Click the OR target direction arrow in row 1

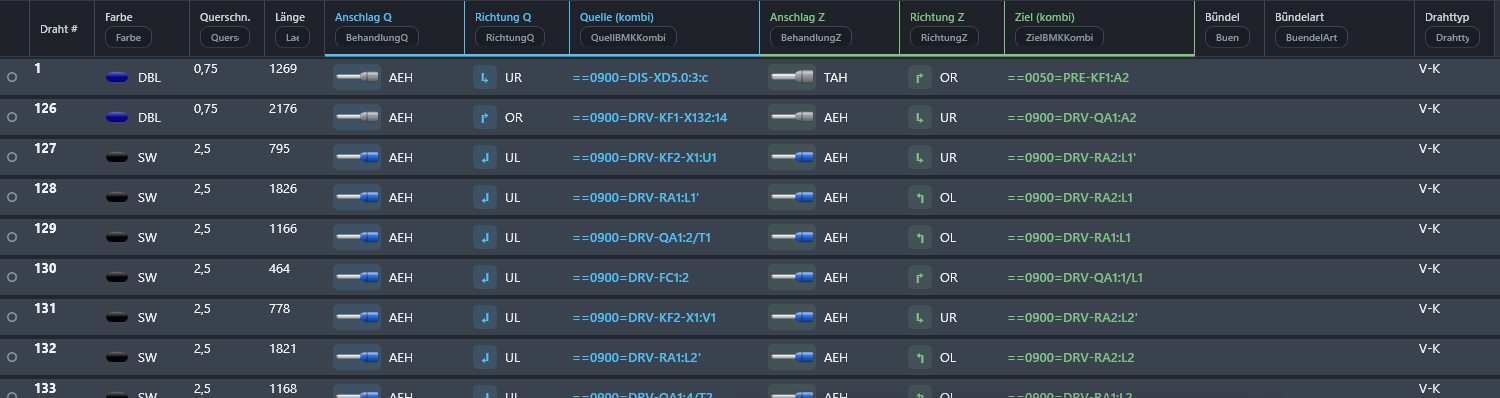[x=921, y=77]
